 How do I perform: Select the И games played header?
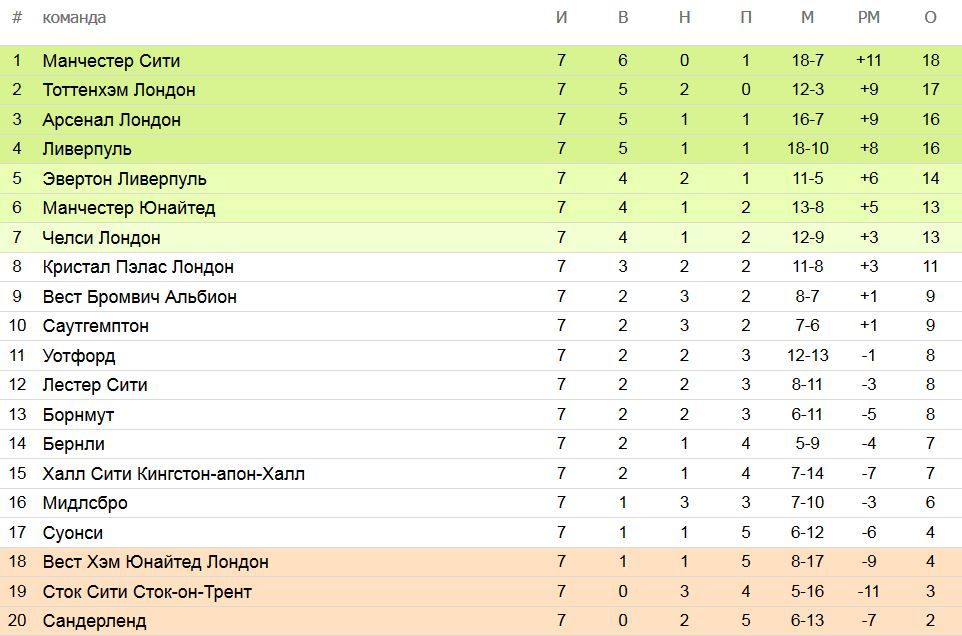pos(562,18)
